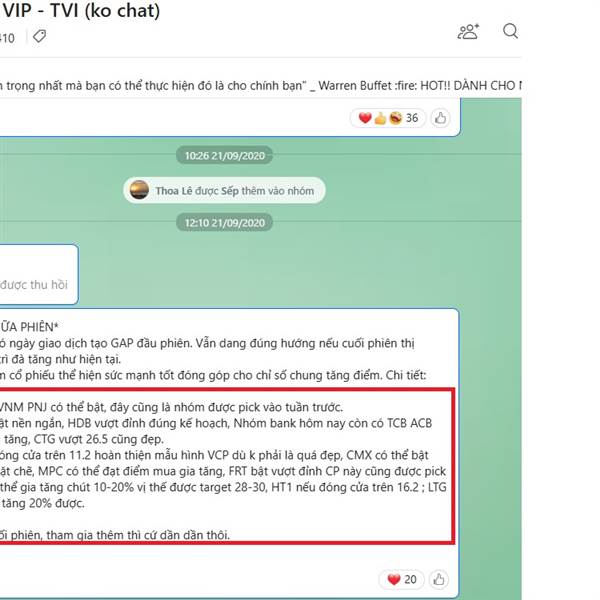
Task: Click the tag label icon beside member count
Action: click(x=39, y=36)
